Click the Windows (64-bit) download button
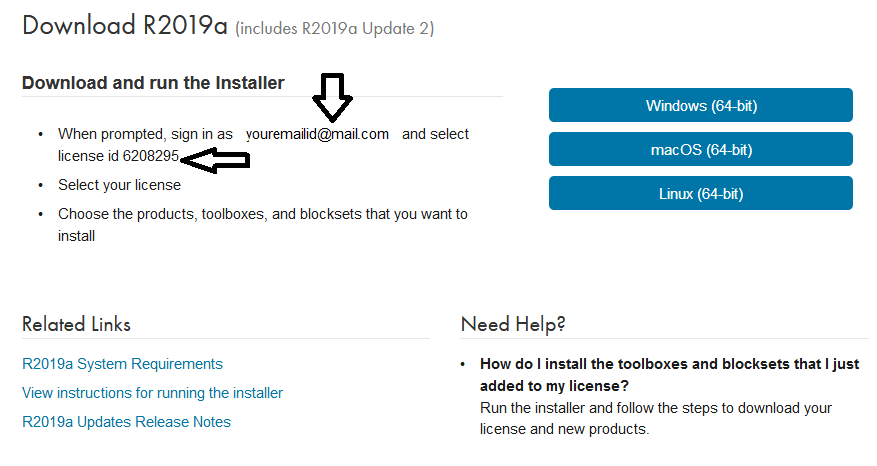Viewport: 877px width, 466px height. (x=700, y=105)
